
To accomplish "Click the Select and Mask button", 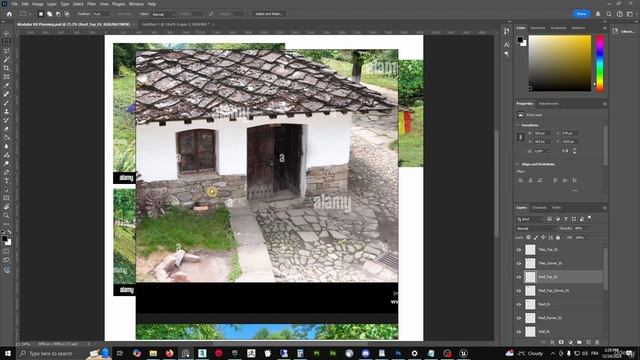I will [268, 14].
